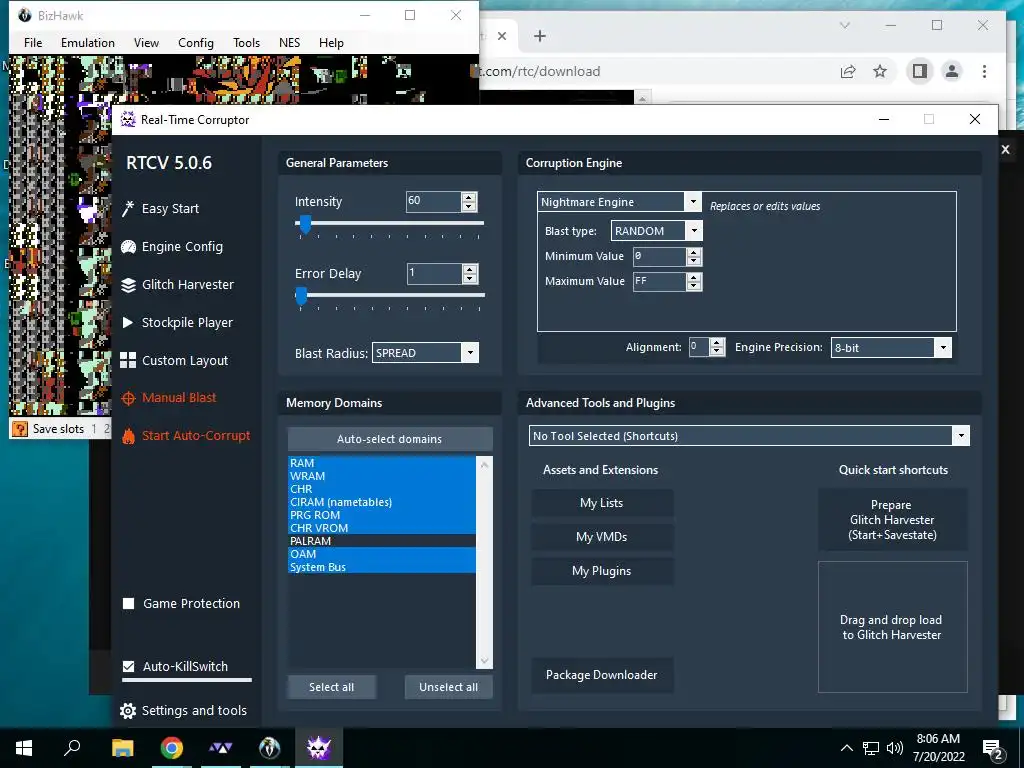This screenshot has width=1024, height=768.
Task: Click the Real-Time Corruptor title bar icon
Action: (x=129, y=120)
